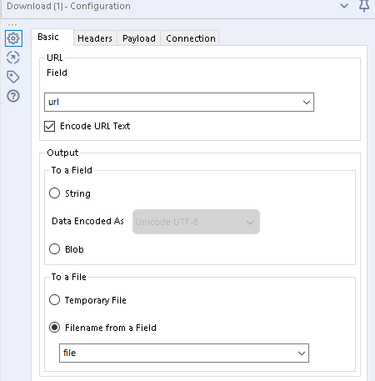Click the Output group label
Image resolution: width=375 pixels, height=381 pixels.
coord(63,153)
